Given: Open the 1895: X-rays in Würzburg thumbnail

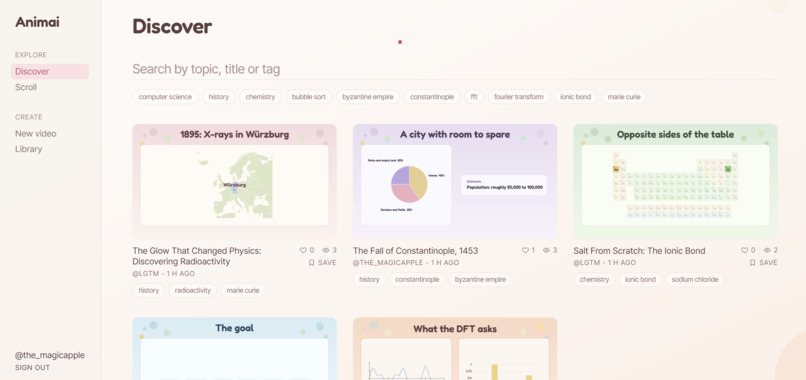Looking at the screenshot, I should [234, 181].
